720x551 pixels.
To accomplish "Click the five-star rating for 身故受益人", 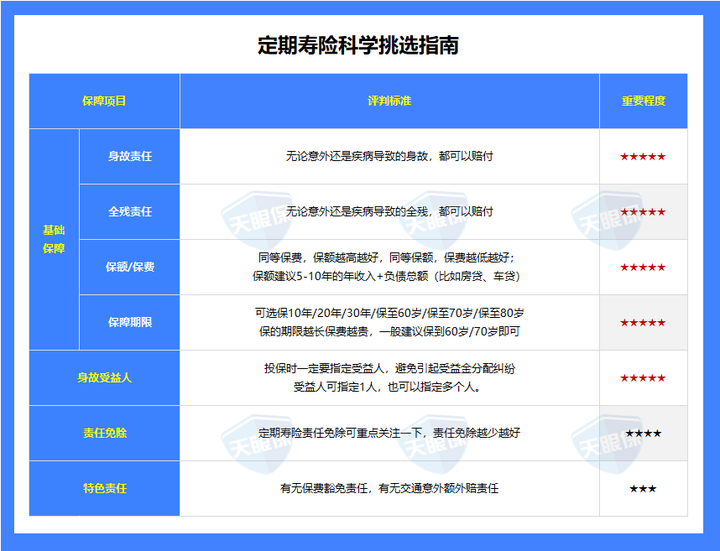I will (643, 378).
